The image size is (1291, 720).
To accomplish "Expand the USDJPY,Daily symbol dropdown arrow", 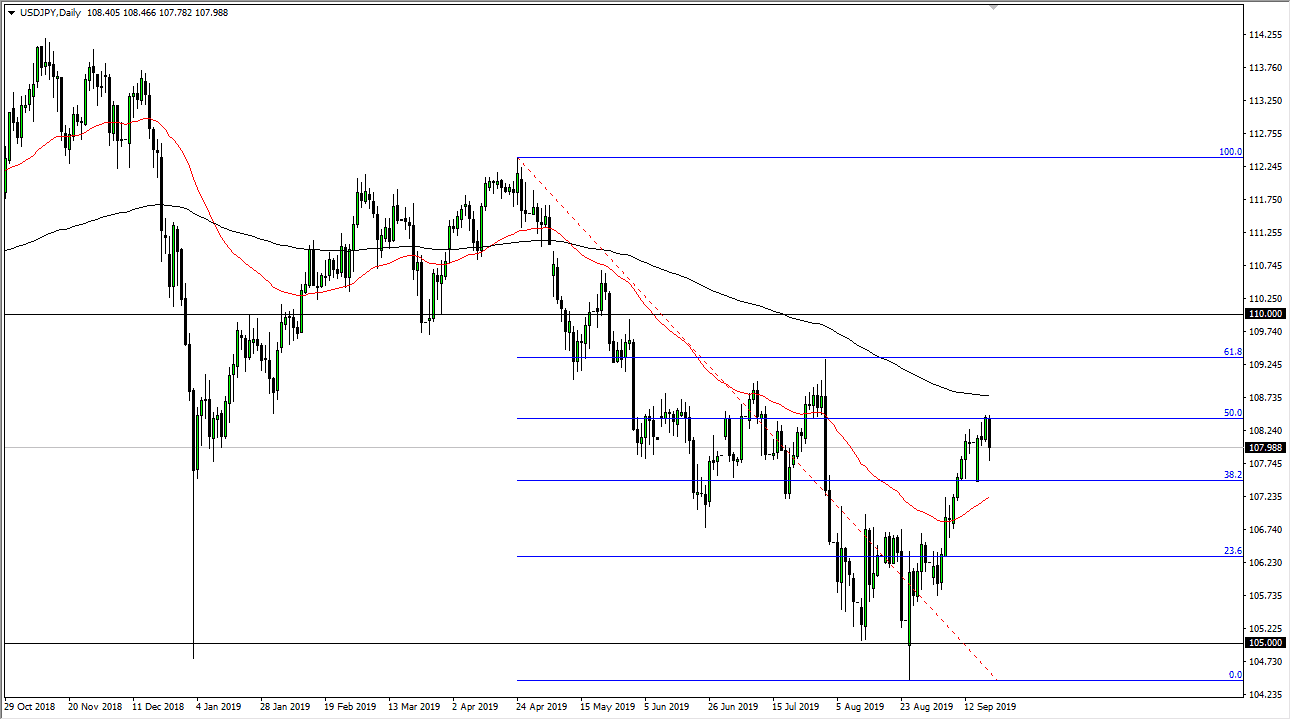I will coord(13,13).
